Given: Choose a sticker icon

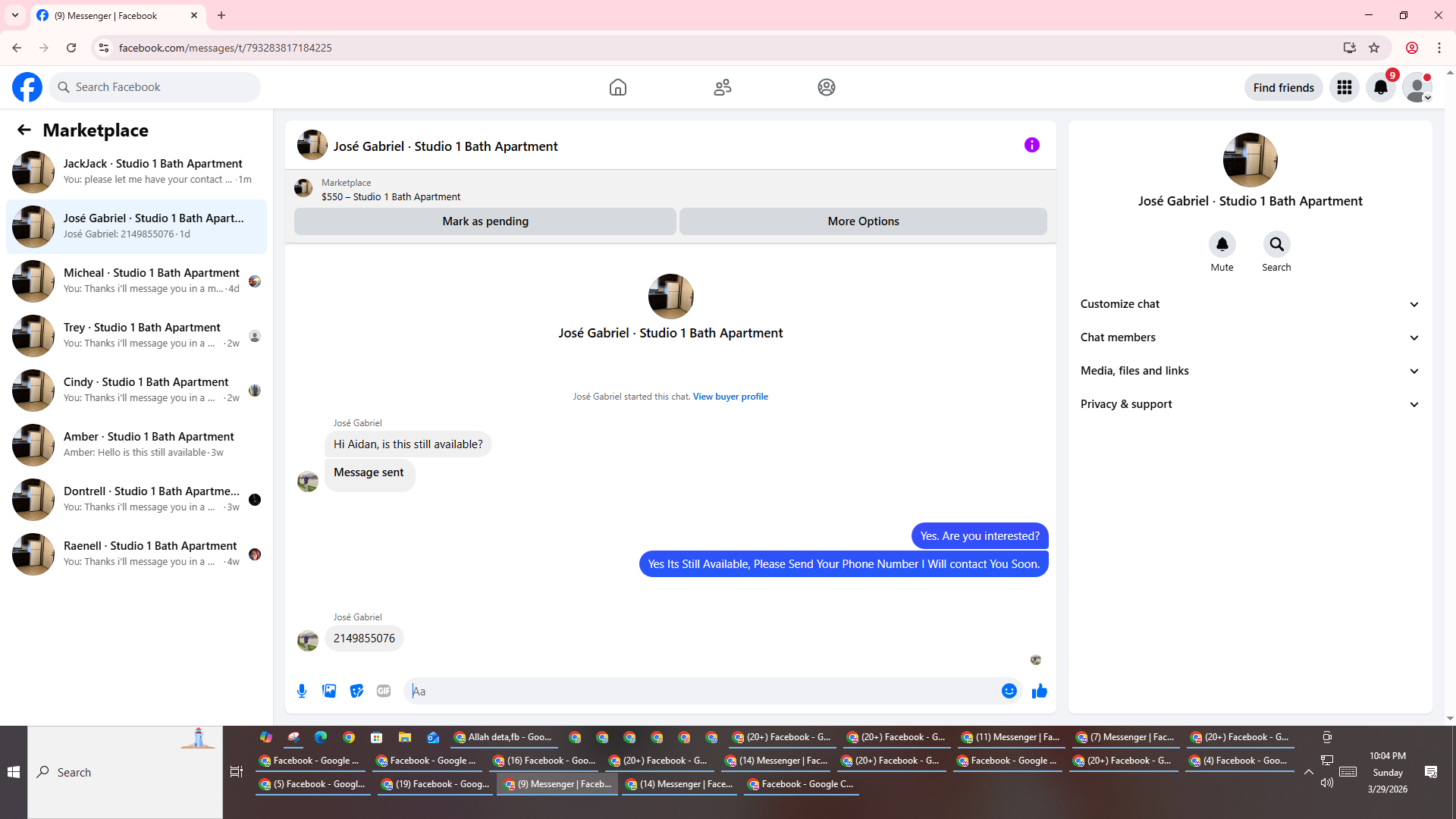Looking at the screenshot, I should 356,691.
